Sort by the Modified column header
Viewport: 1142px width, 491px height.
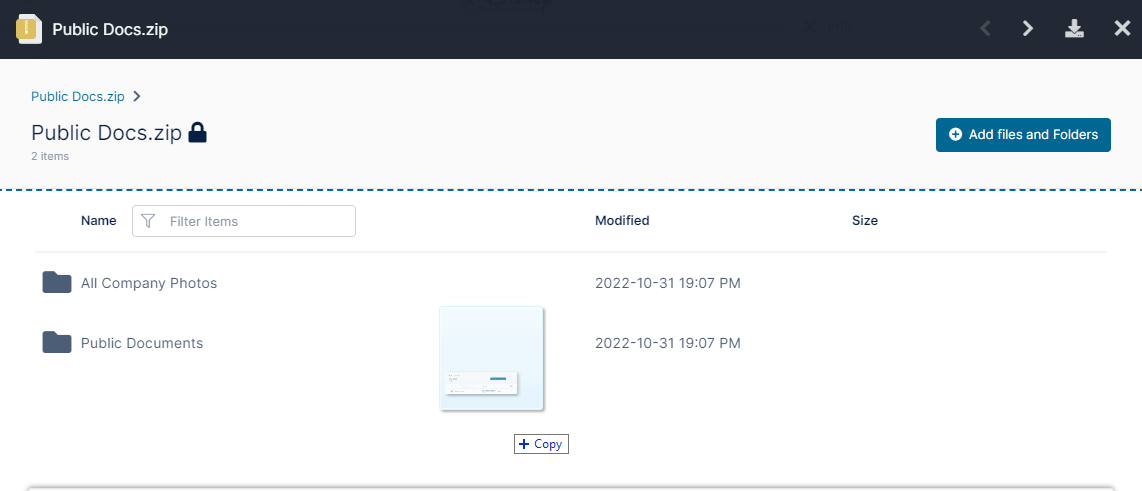point(622,221)
